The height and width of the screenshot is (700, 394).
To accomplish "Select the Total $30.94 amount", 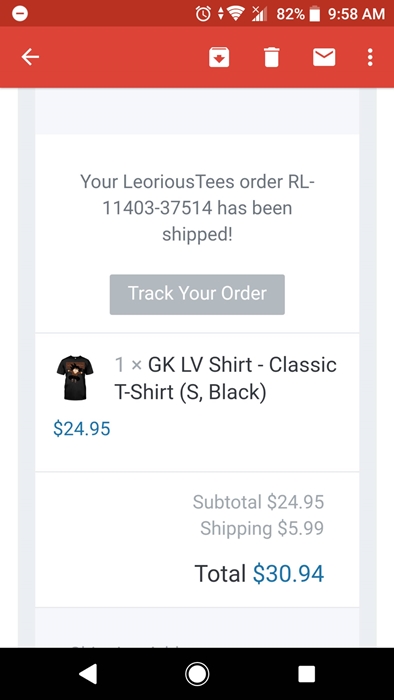I will [x=259, y=574].
